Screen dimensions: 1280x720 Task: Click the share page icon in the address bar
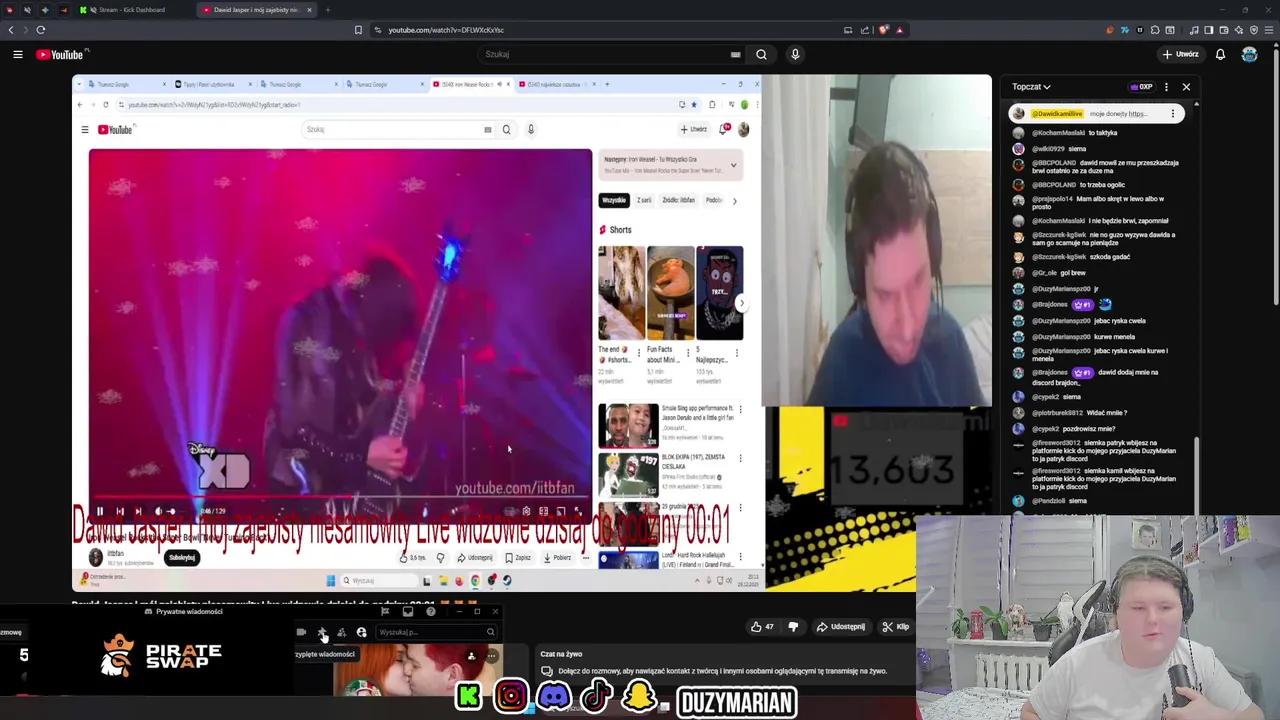(x=865, y=30)
